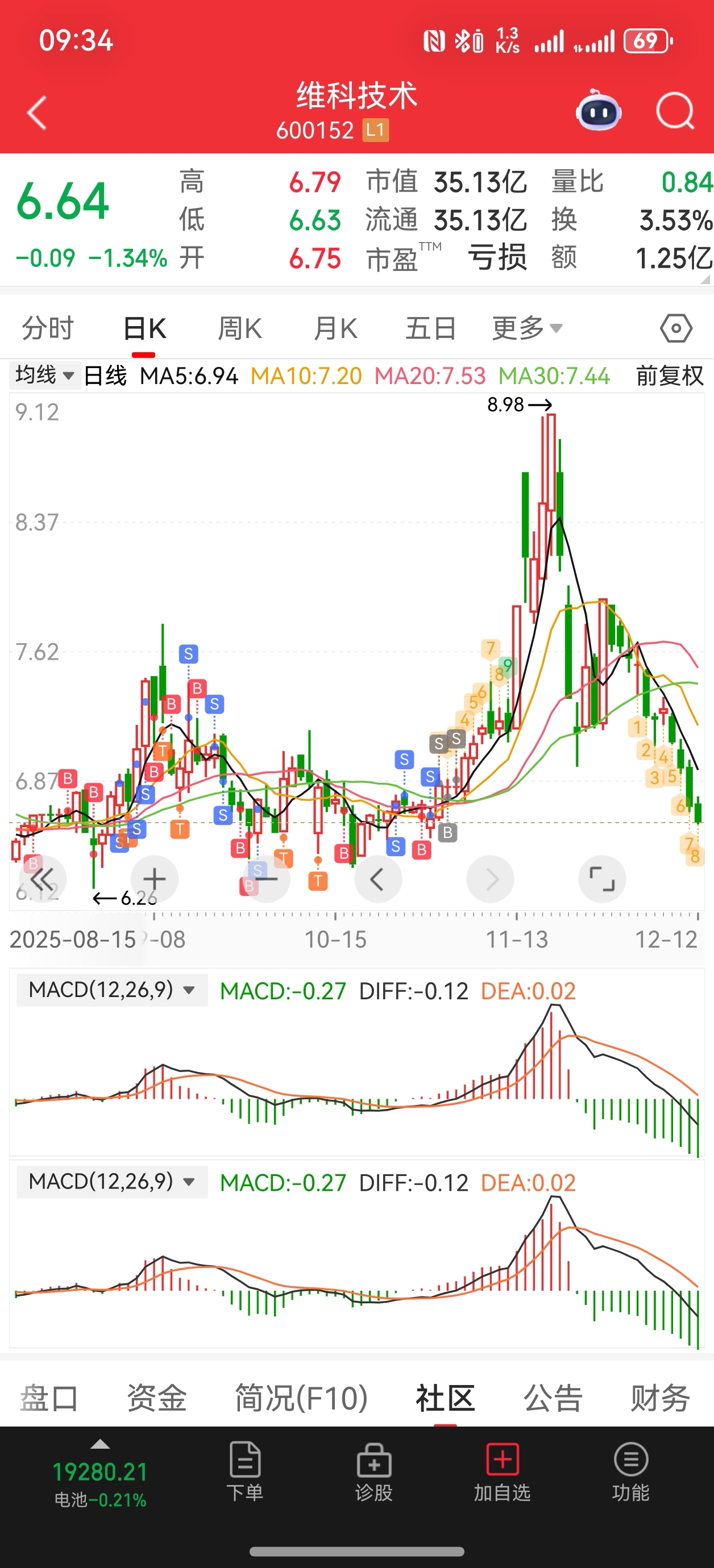Tap the 电池-0.21% sector label

click(100, 1500)
